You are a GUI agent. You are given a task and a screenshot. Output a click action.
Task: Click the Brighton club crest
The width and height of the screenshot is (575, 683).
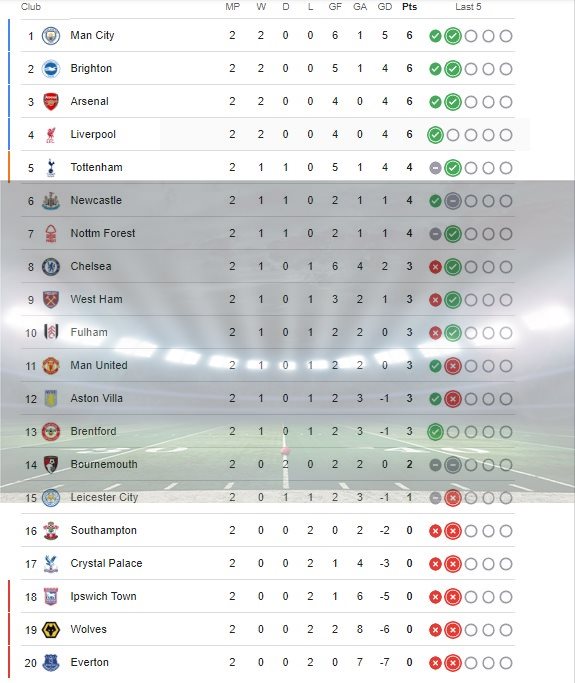coord(51,69)
